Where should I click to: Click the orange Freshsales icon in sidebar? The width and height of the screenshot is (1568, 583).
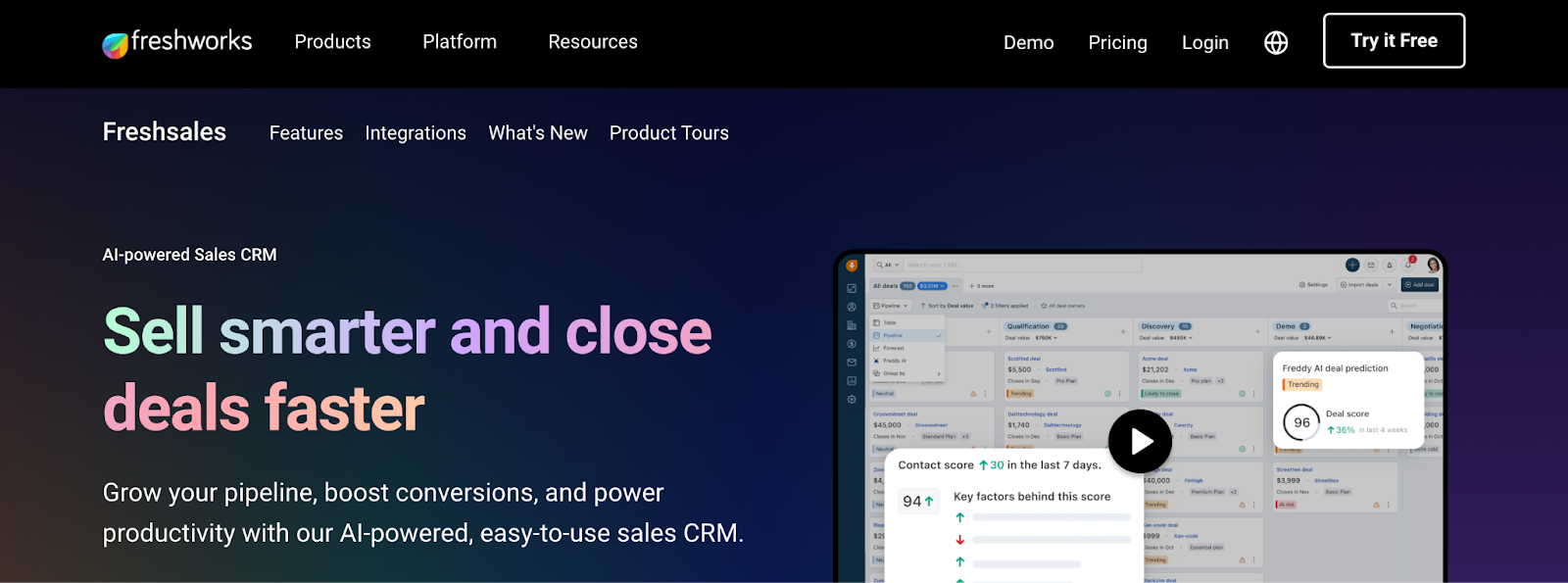click(x=852, y=266)
